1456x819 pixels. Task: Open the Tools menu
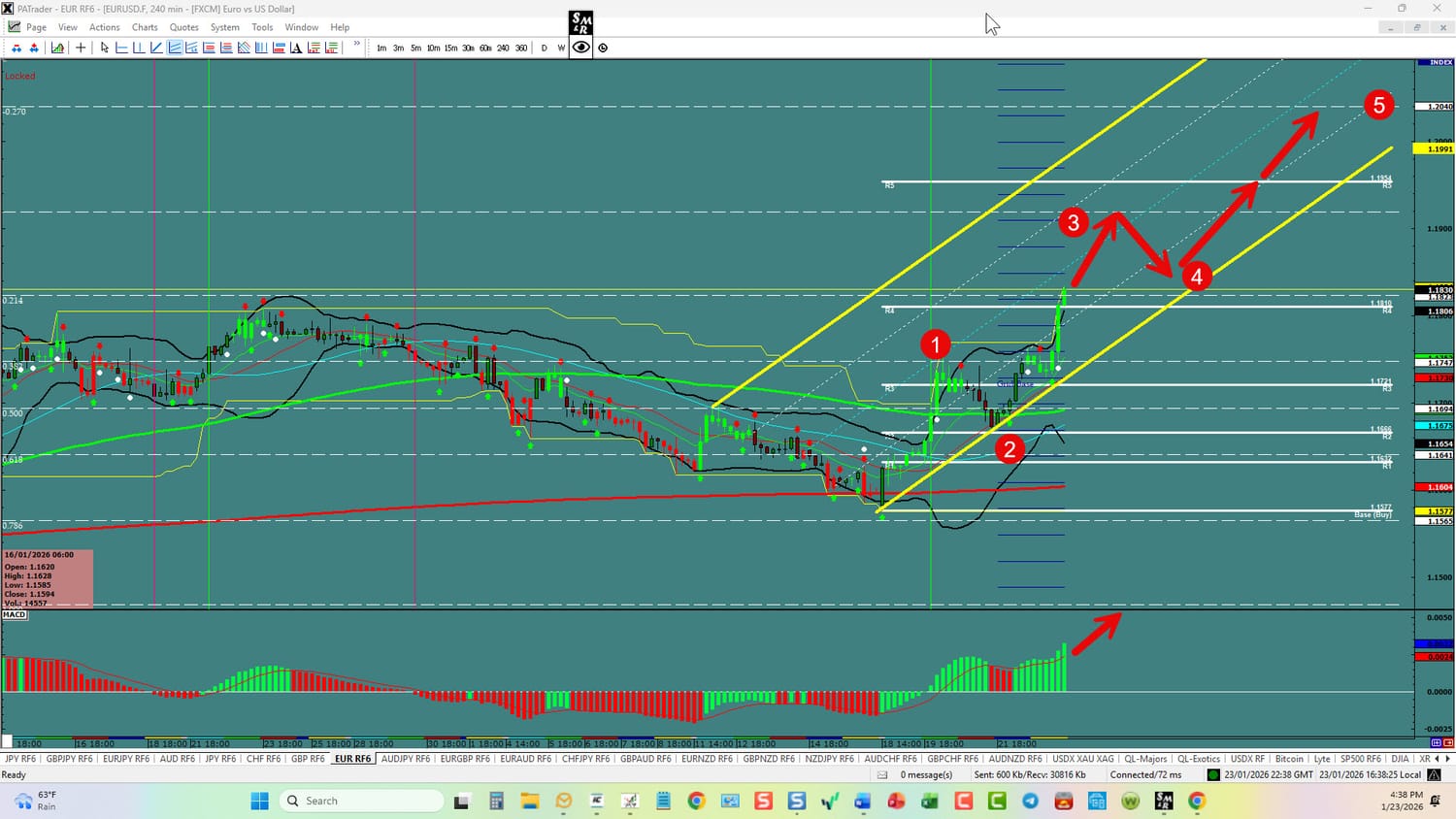tap(262, 27)
